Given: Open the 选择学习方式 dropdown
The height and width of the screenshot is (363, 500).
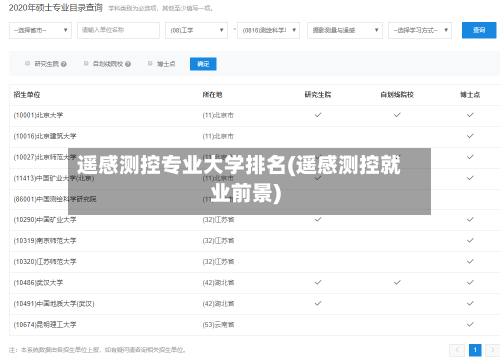Looking at the screenshot, I should [420, 30].
